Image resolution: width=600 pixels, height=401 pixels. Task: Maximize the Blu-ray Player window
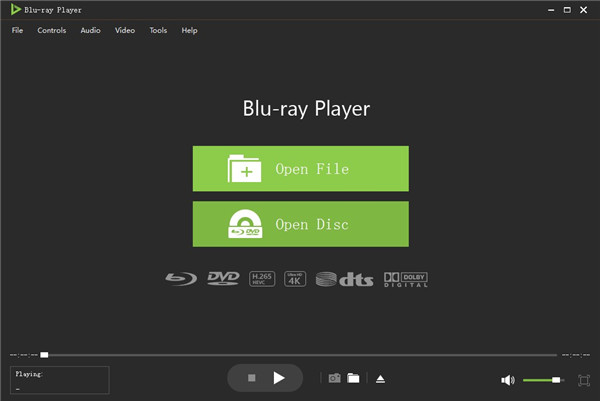(567, 10)
